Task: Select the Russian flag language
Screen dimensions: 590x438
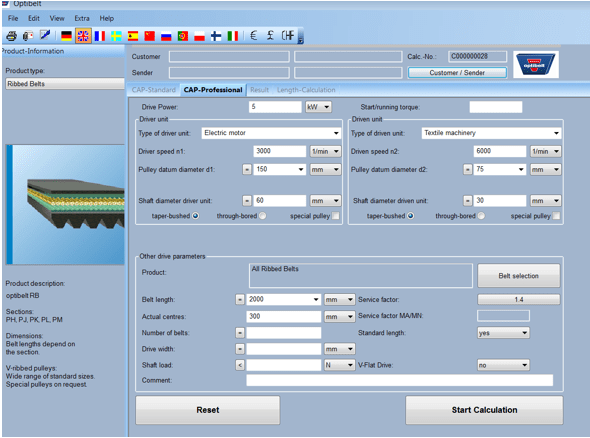Action: pyautogui.click(x=166, y=36)
